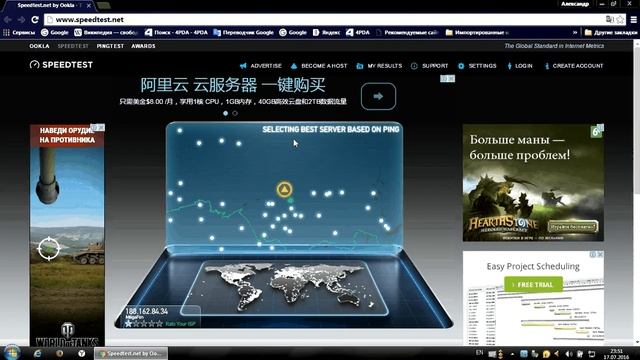Image resolution: width=640 pixels, height=360 pixels.
Task: Open the Login link
Action: point(524,66)
